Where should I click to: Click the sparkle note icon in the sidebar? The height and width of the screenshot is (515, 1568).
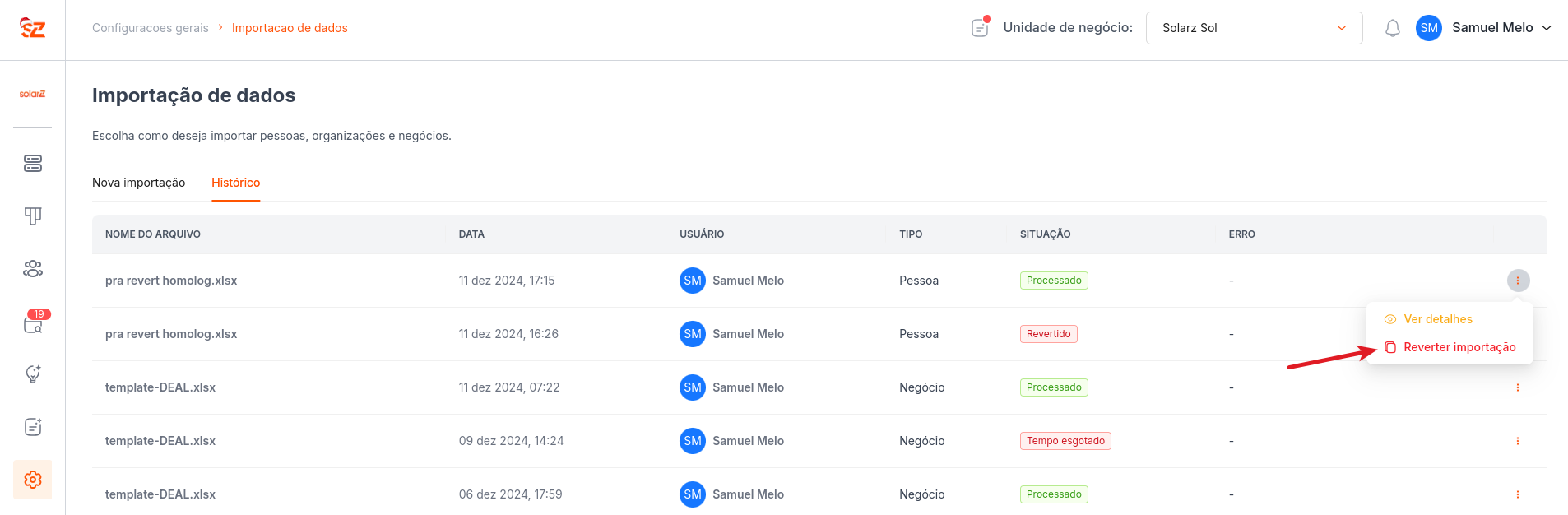(x=33, y=427)
